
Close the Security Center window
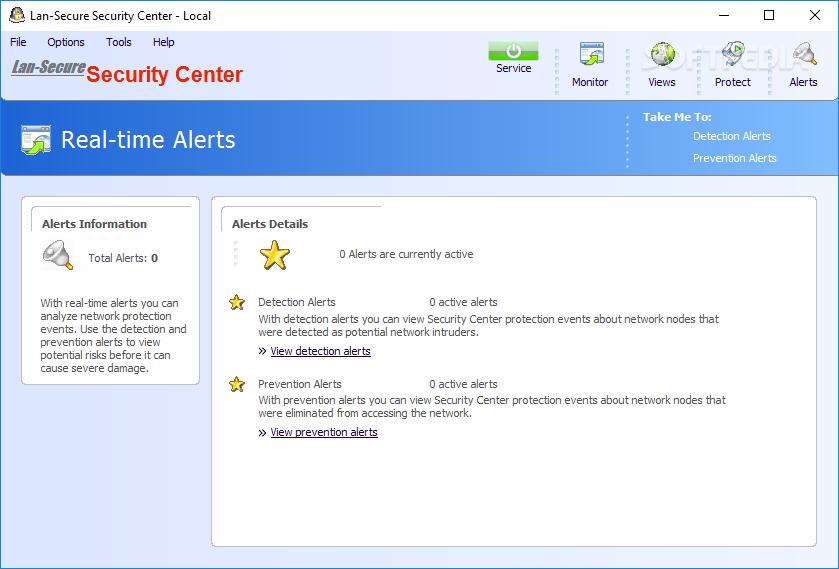[x=814, y=16]
